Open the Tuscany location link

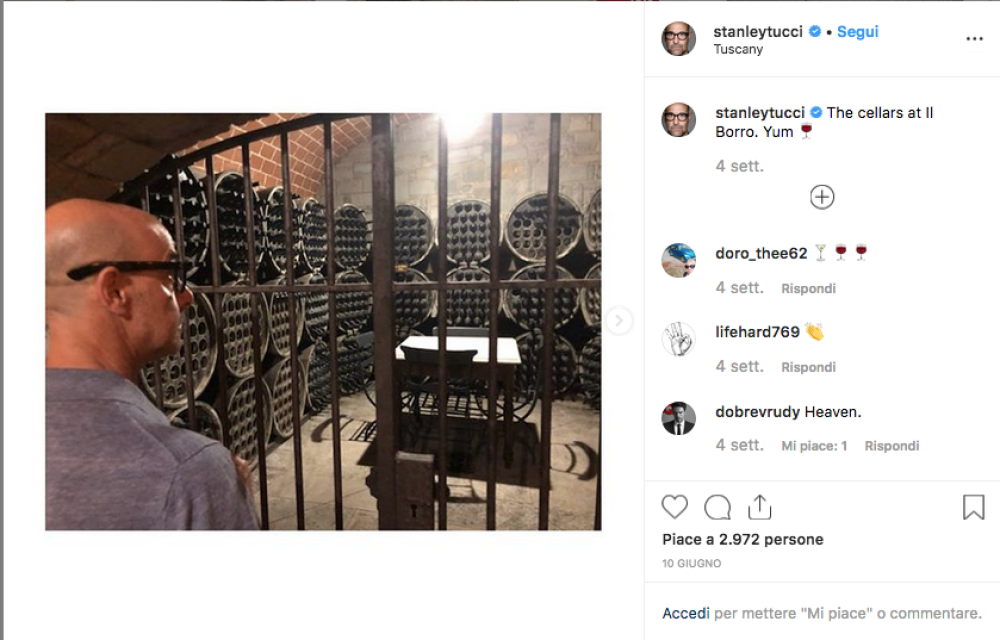[x=738, y=49]
